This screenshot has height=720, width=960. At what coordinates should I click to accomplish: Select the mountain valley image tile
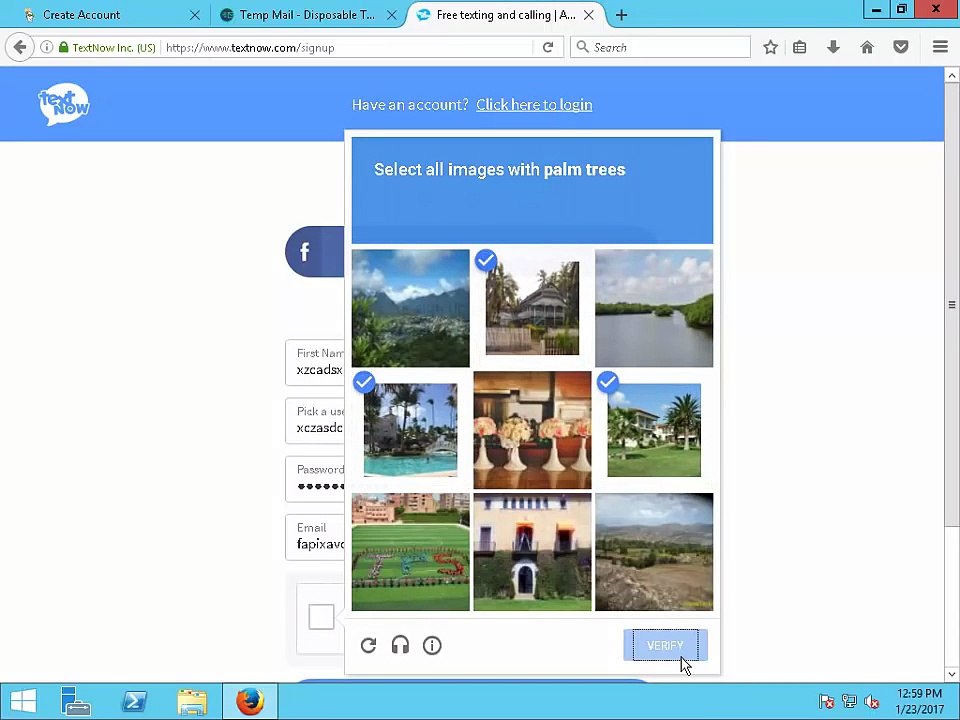[410, 308]
